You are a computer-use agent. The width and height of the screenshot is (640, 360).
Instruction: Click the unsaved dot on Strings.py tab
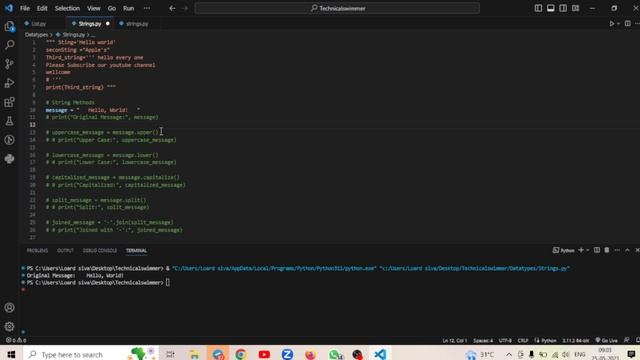click(x=108, y=24)
